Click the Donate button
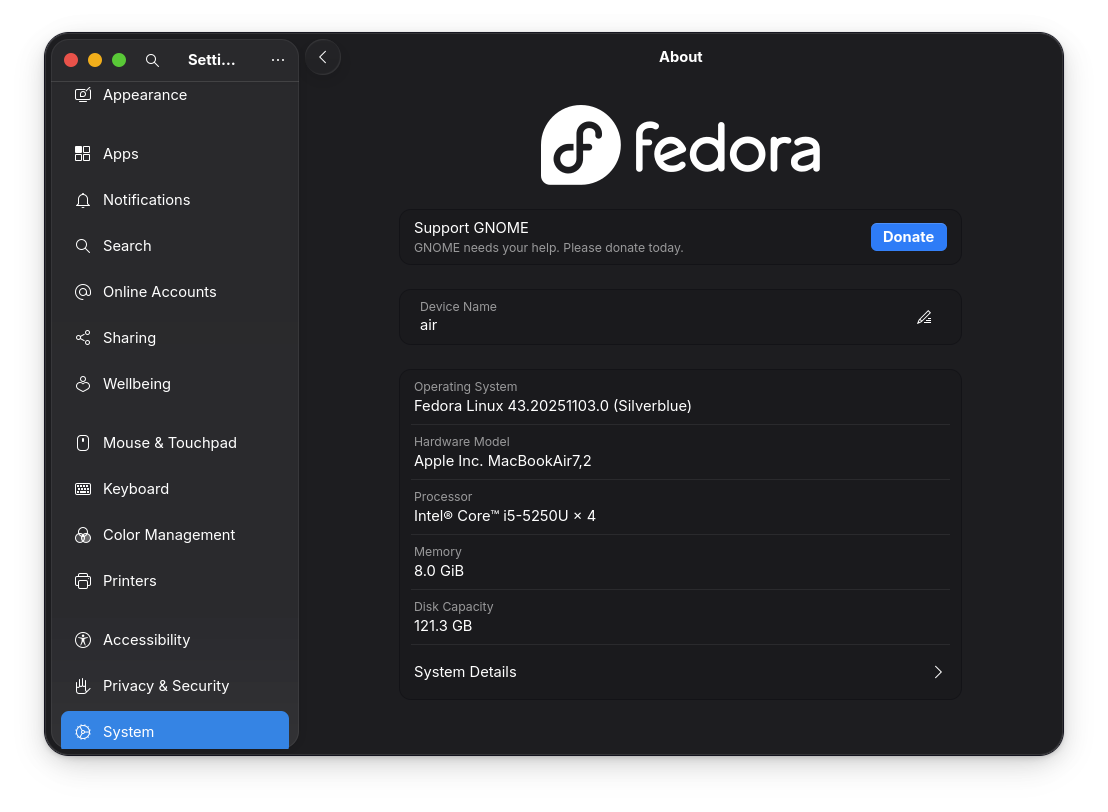The height and width of the screenshot is (812, 1108). click(908, 237)
